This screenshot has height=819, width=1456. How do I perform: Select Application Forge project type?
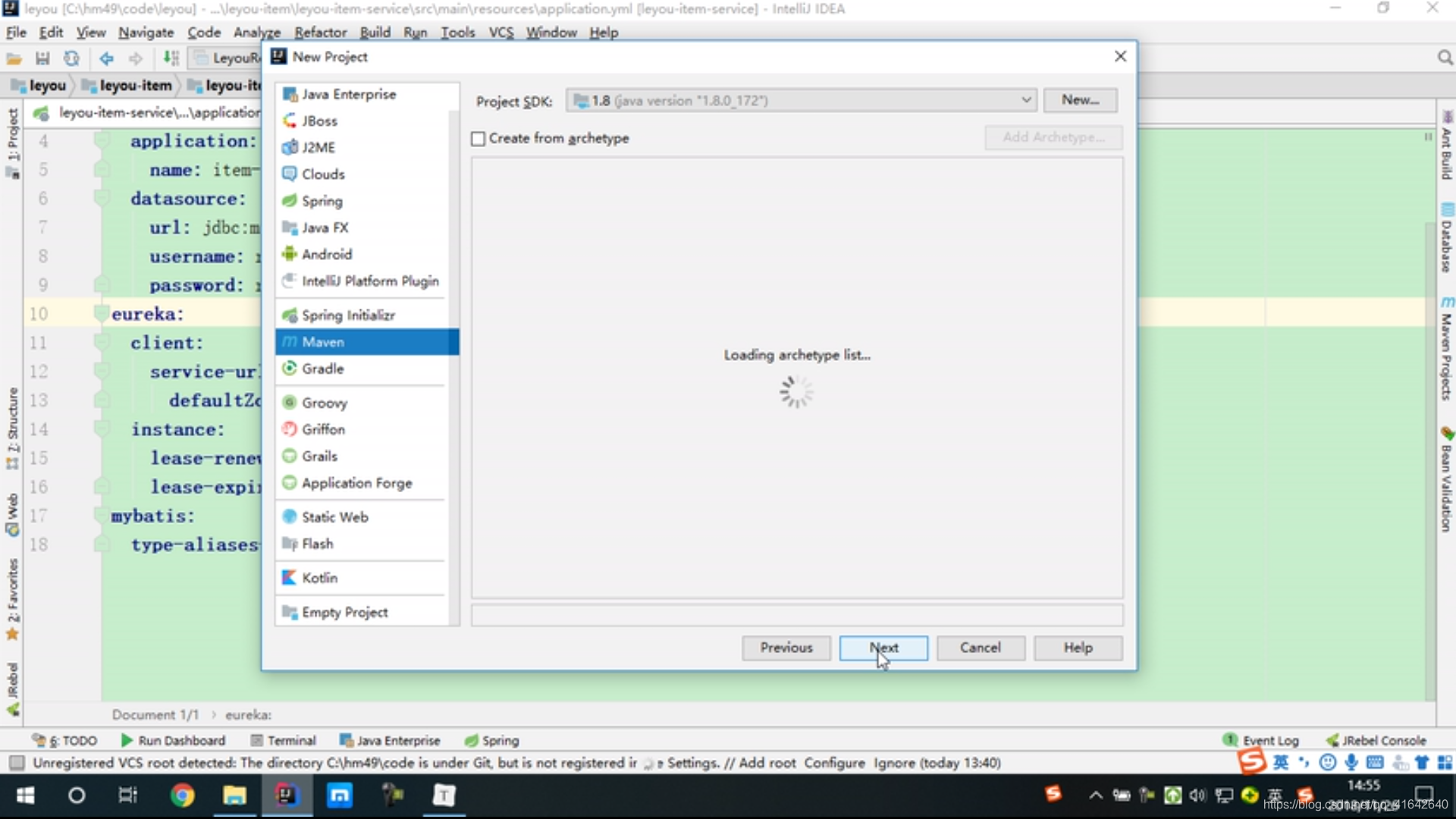click(x=366, y=483)
